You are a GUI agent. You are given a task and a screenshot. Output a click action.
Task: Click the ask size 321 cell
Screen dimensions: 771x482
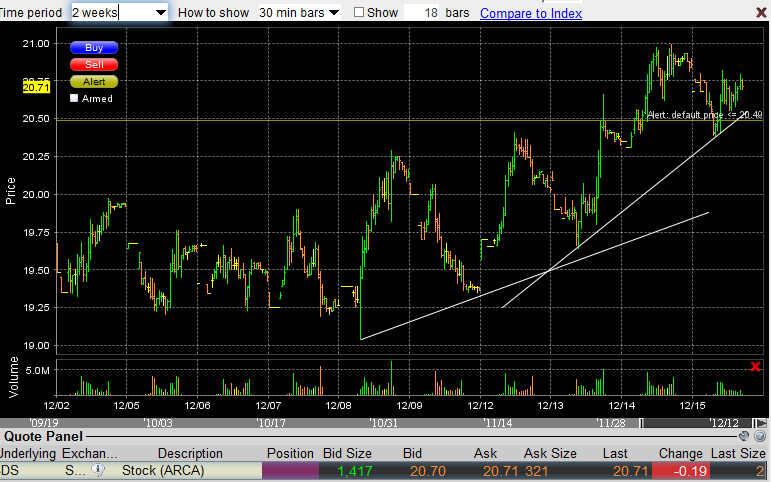tap(537, 471)
